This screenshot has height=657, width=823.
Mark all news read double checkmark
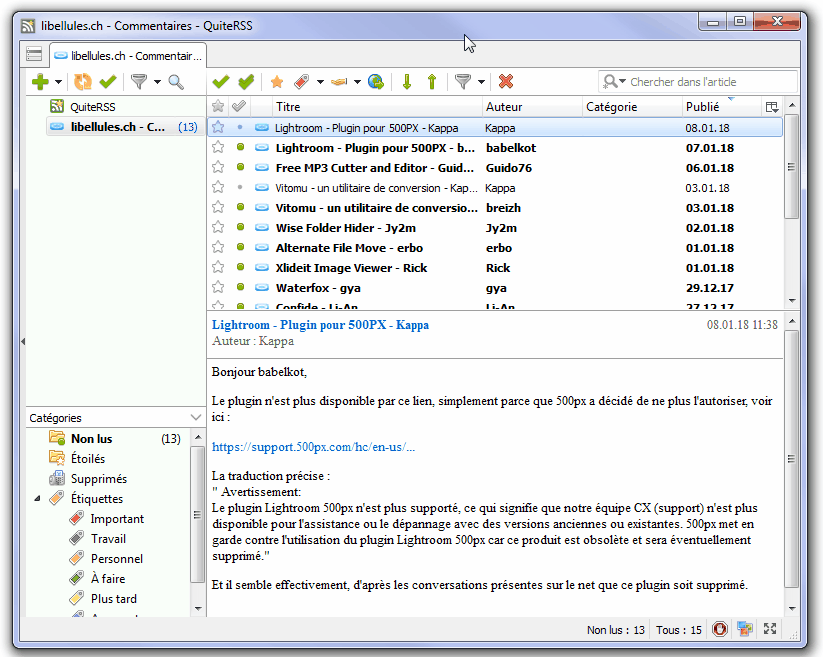coord(246,82)
